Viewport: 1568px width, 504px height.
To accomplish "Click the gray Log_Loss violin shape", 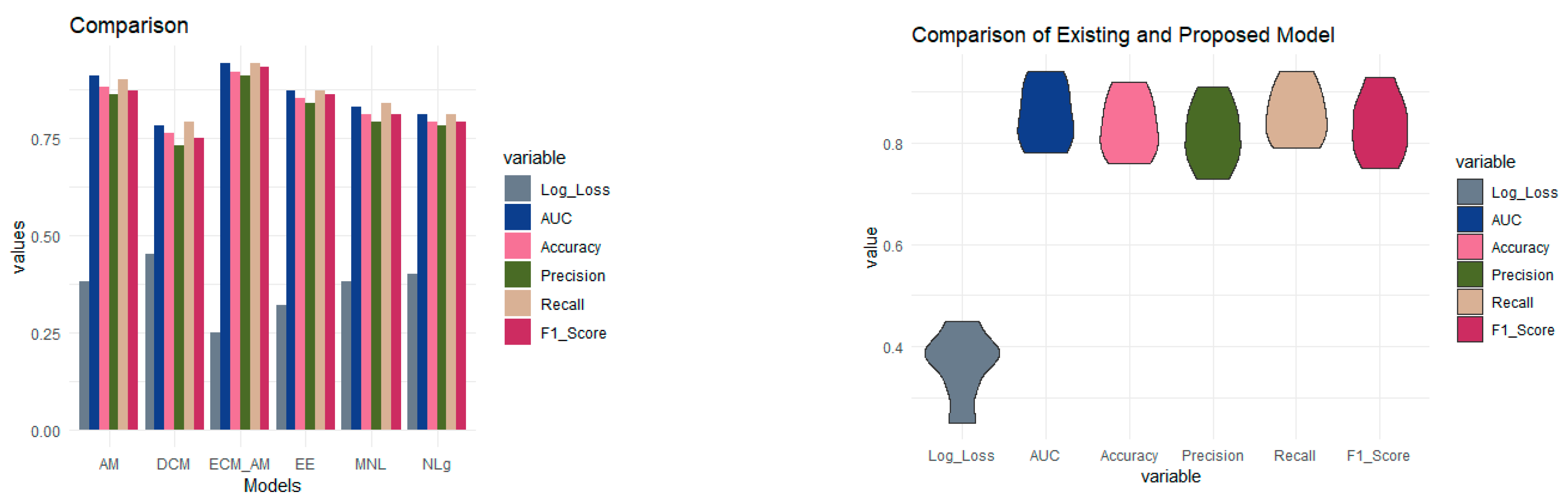I will tap(962, 359).
